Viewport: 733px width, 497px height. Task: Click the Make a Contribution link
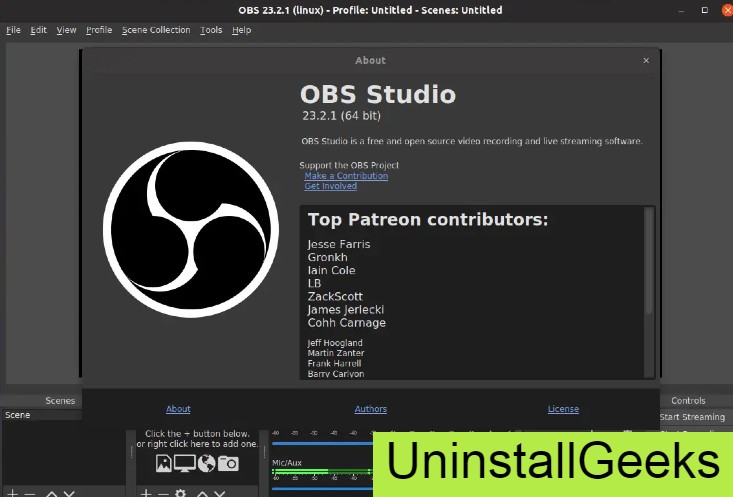[346, 176]
